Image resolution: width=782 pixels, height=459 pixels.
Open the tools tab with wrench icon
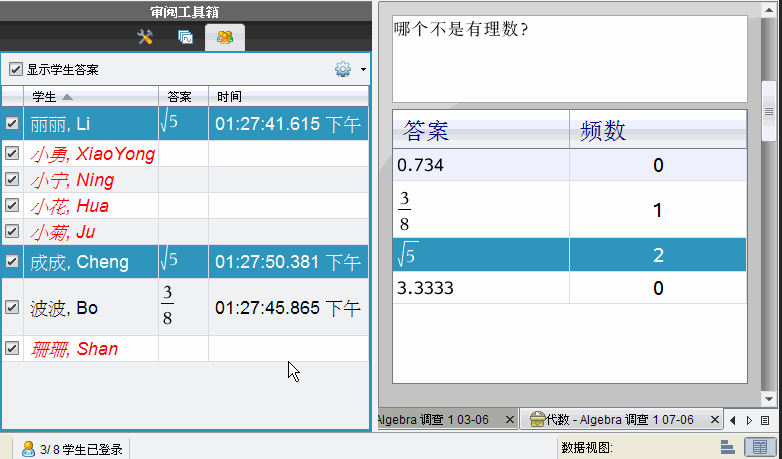(x=145, y=38)
